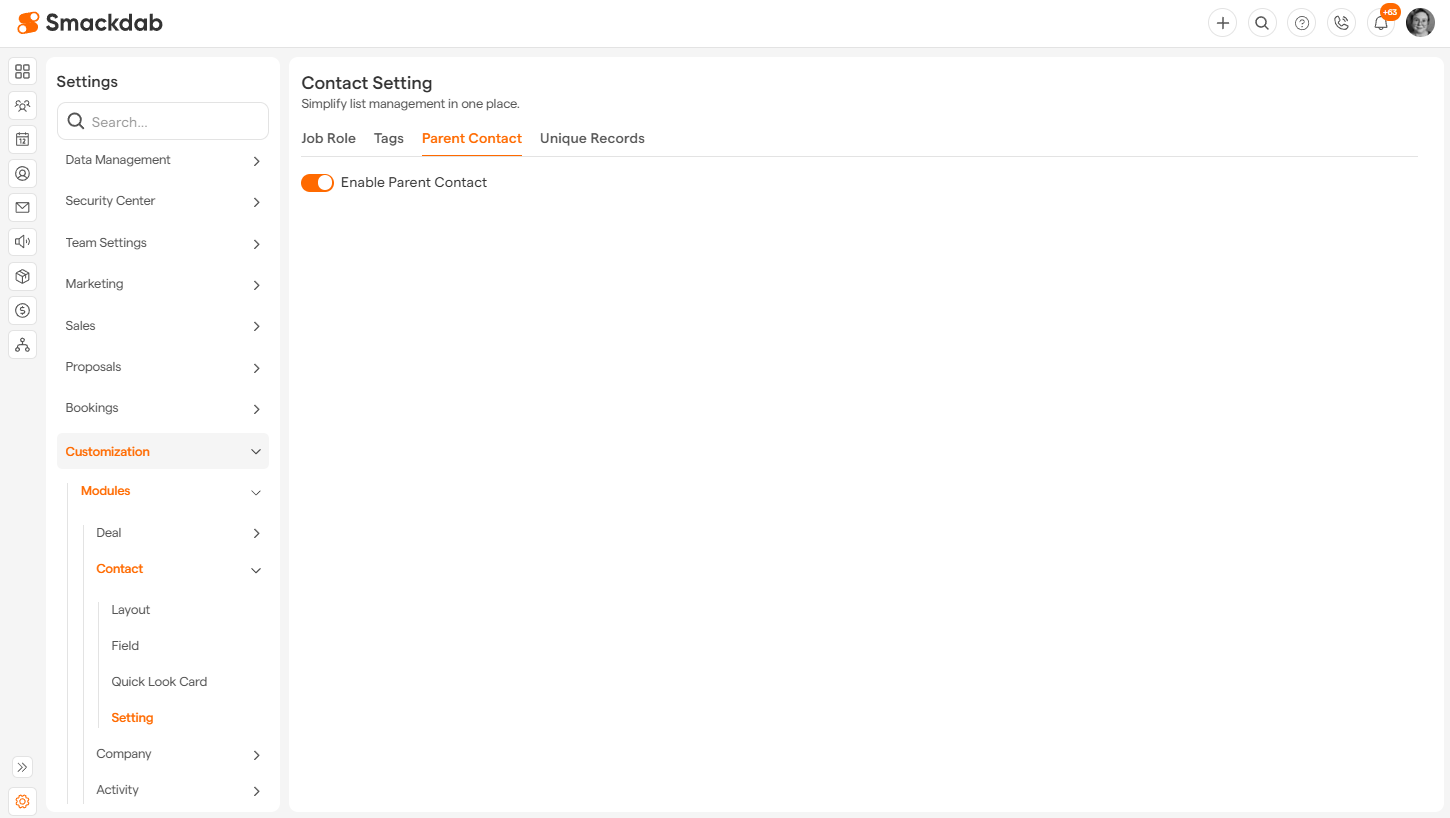This screenshot has width=1450, height=818.
Task: Open the phone call icon in header
Action: point(1341,23)
